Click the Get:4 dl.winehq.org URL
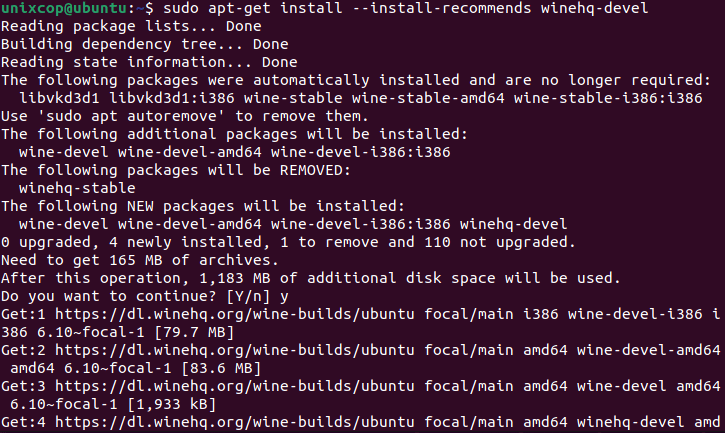 coord(235,422)
